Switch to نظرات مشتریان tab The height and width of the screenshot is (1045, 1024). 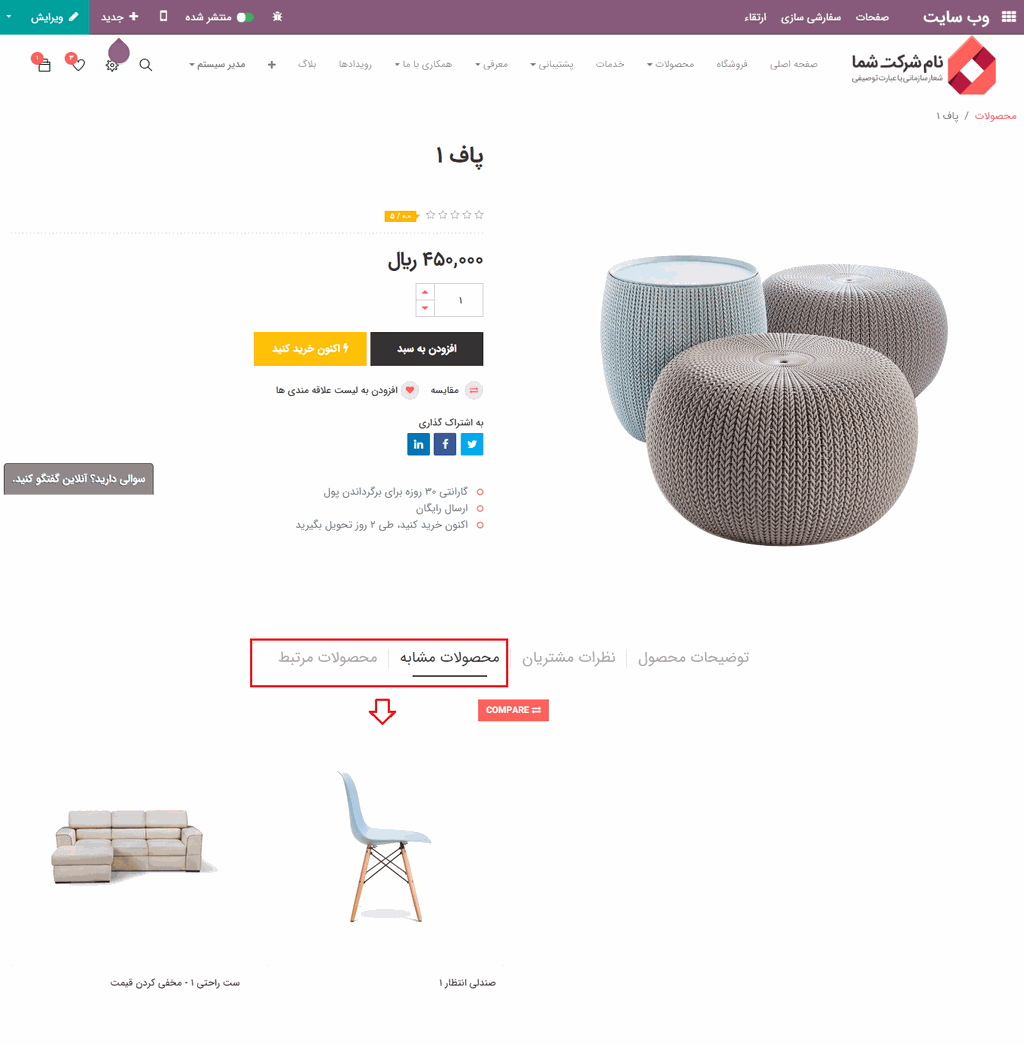569,658
